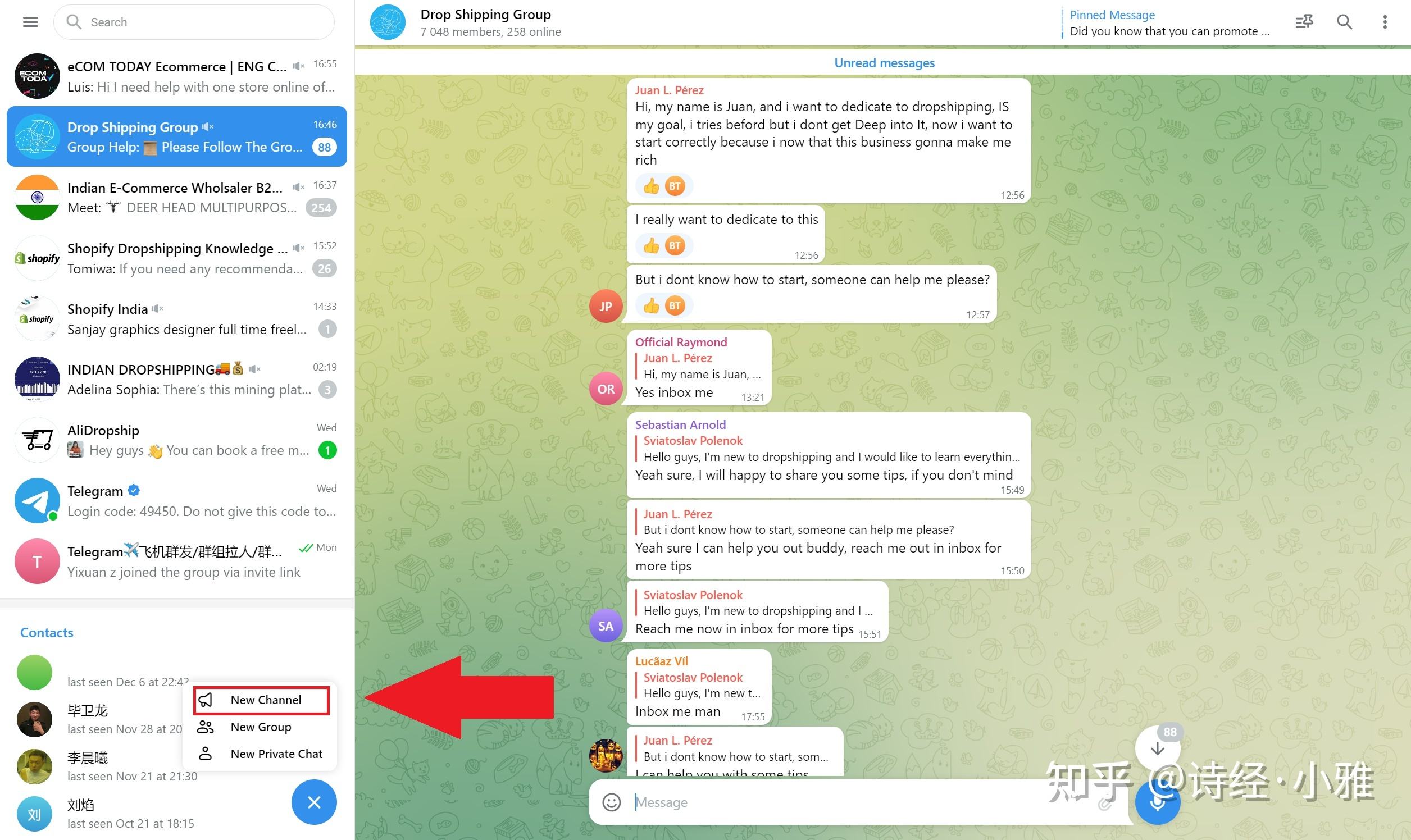This screenshot has width=1411, height=840.
Task: Click the search icon in toolbar
Action: click(x=1347, y=22)
